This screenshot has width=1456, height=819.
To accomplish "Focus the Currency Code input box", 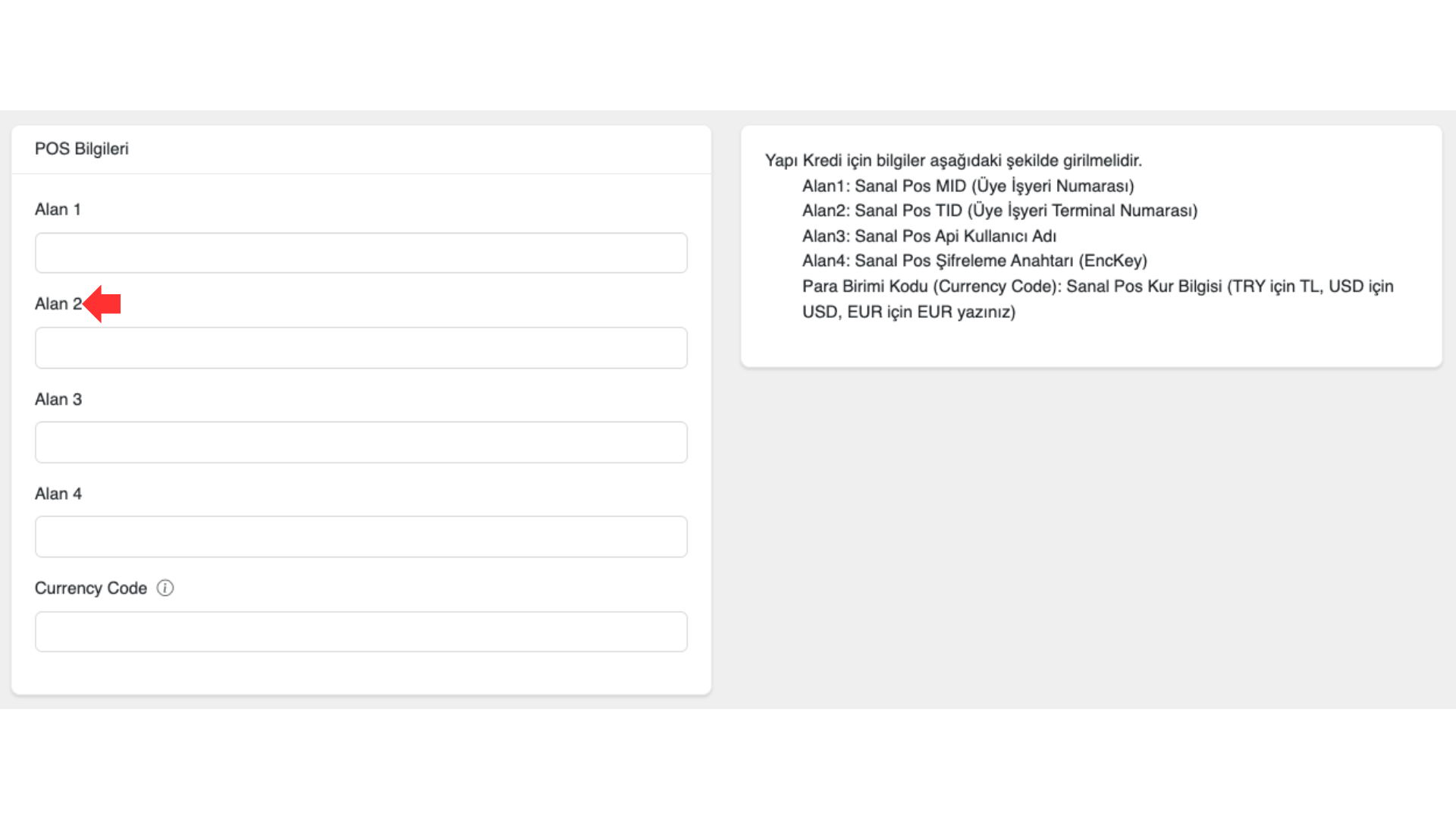I will click(x=361, y=632).
